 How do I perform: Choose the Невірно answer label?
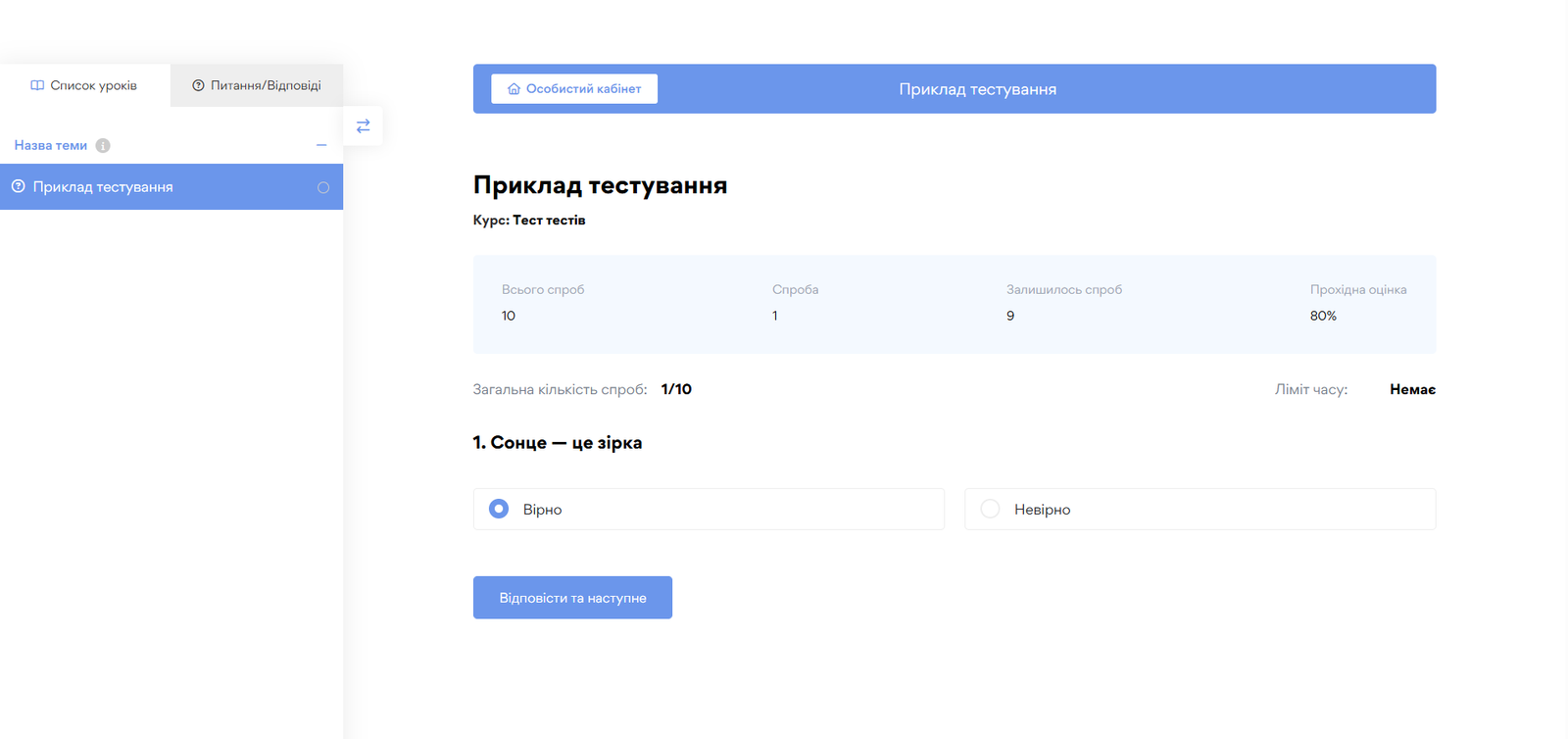pos(1042,510)
